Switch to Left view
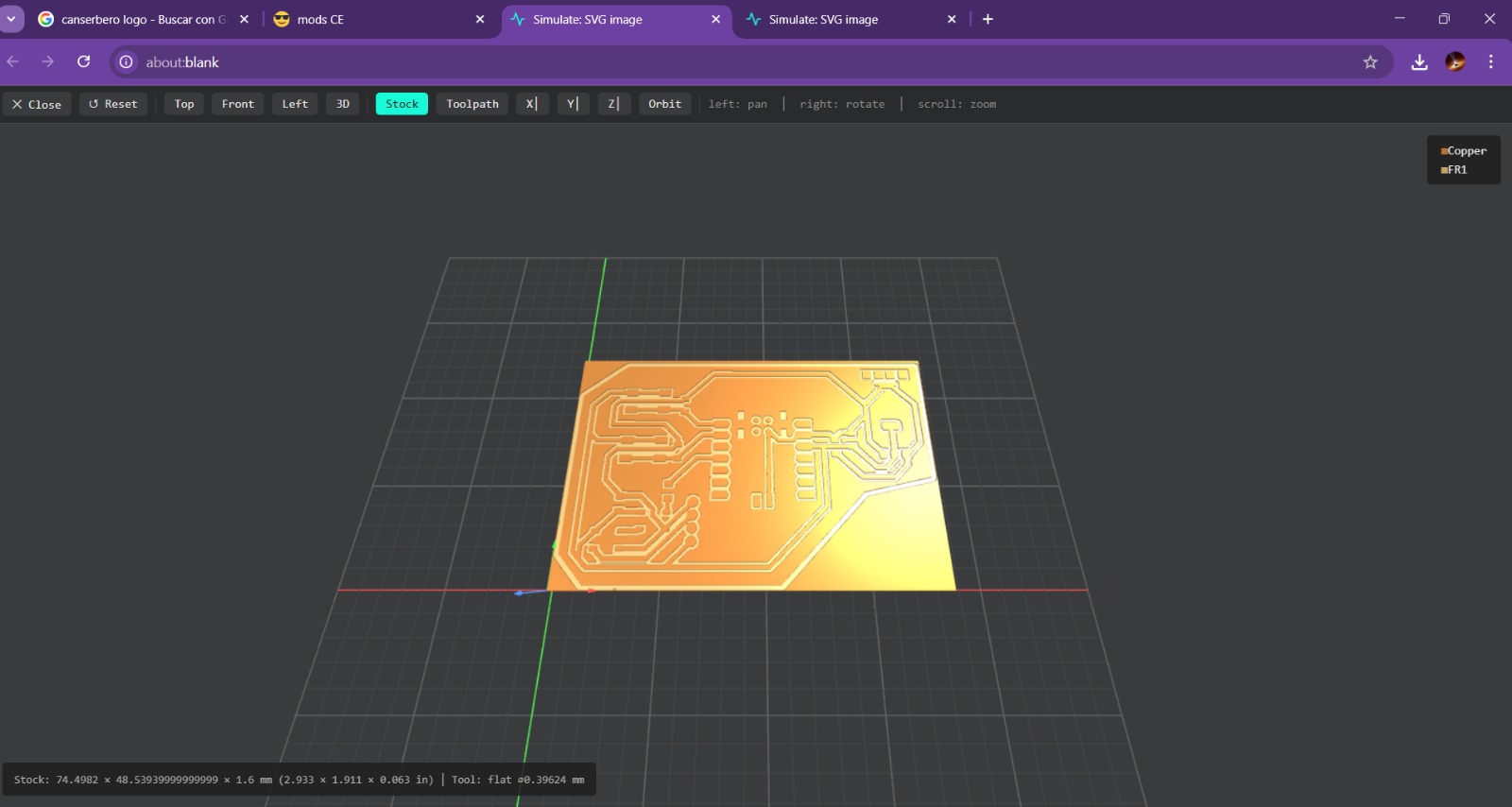This screenshot has height=807, width=1512. click(x=295, y=104)
